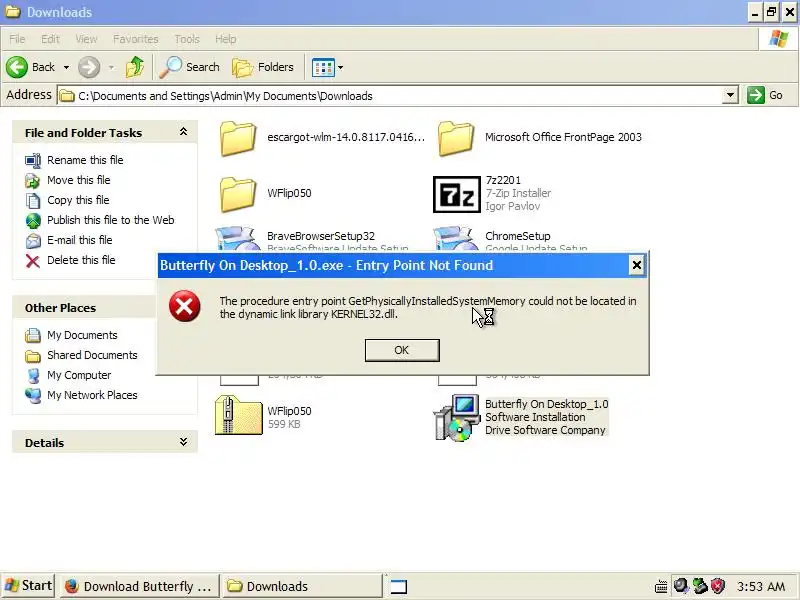Select the Butterfly On Desktop_1.0 installer icon
This screenshot has width=800, height=600.
coord(457,417)
